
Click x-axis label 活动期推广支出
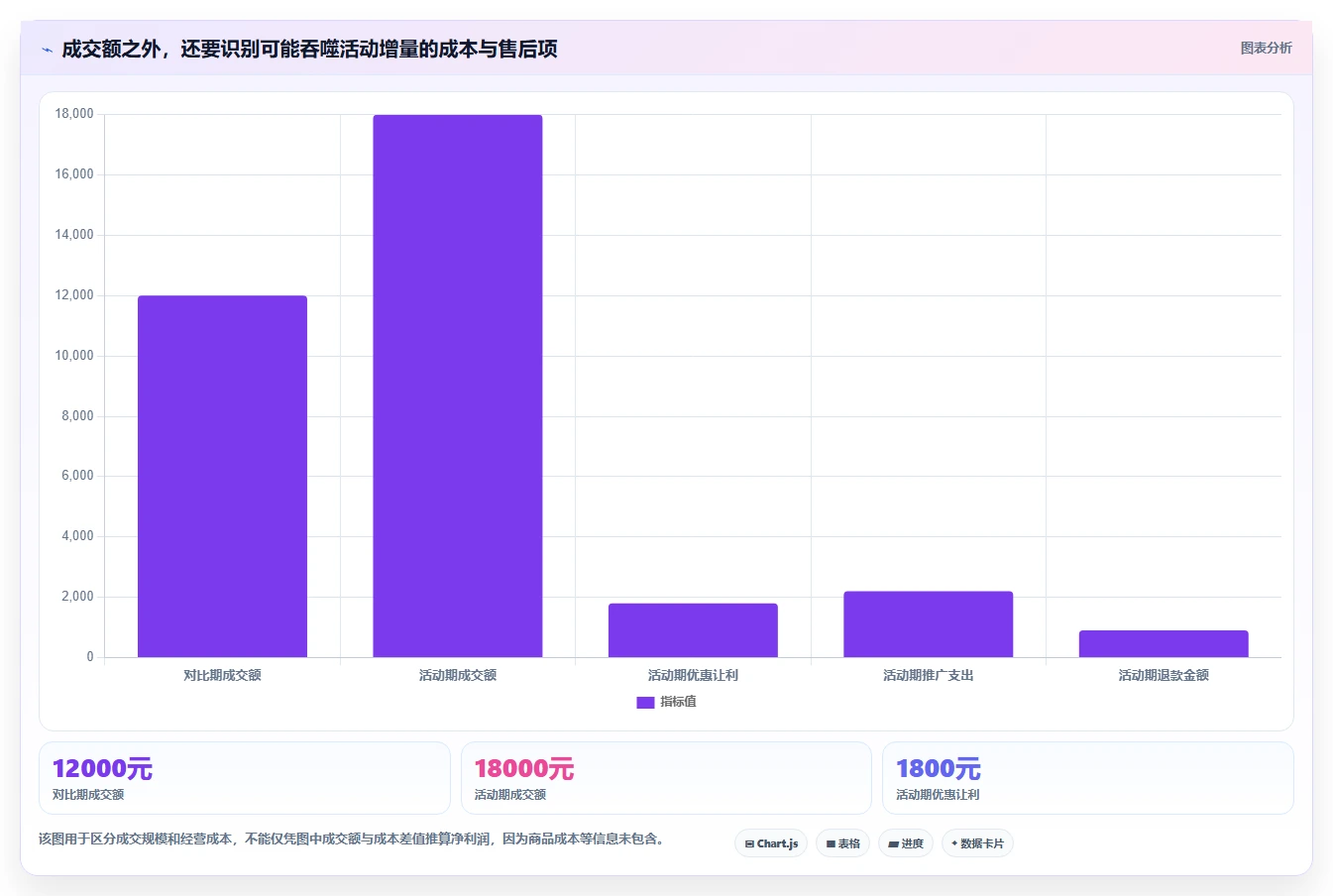coord(929,675)
